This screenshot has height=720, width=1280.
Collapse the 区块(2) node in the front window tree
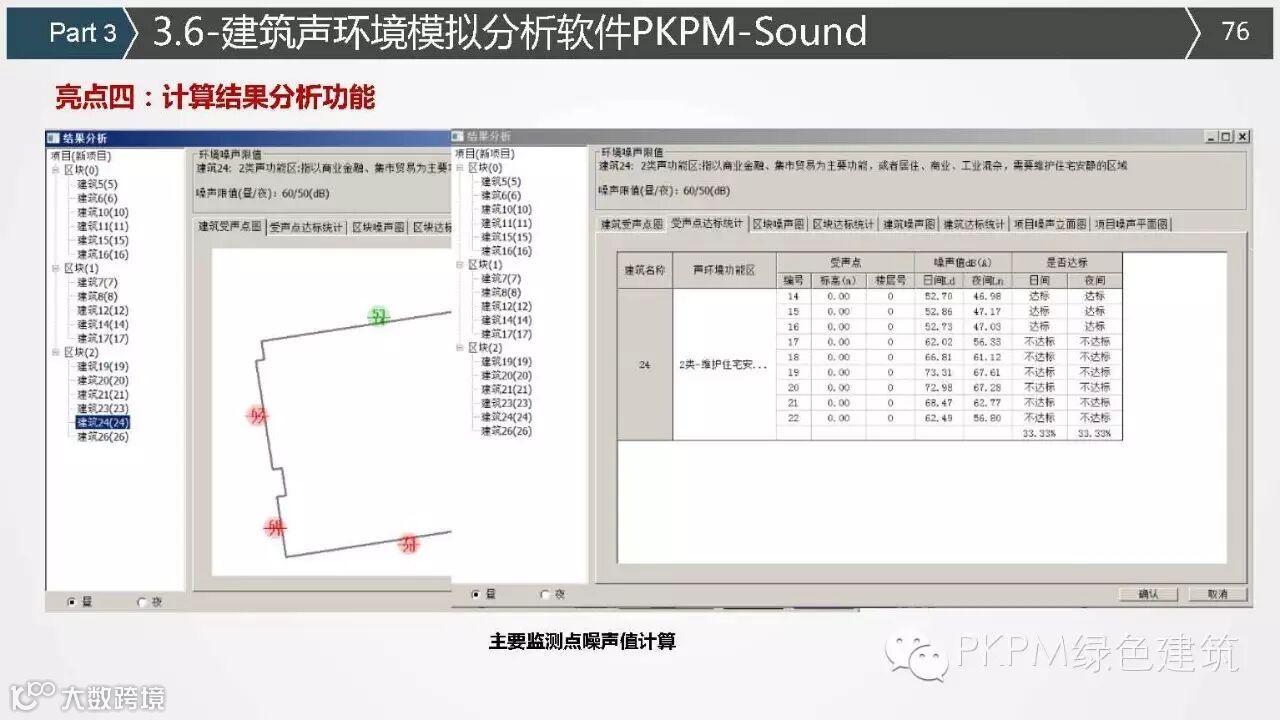[x=460, y=348]
